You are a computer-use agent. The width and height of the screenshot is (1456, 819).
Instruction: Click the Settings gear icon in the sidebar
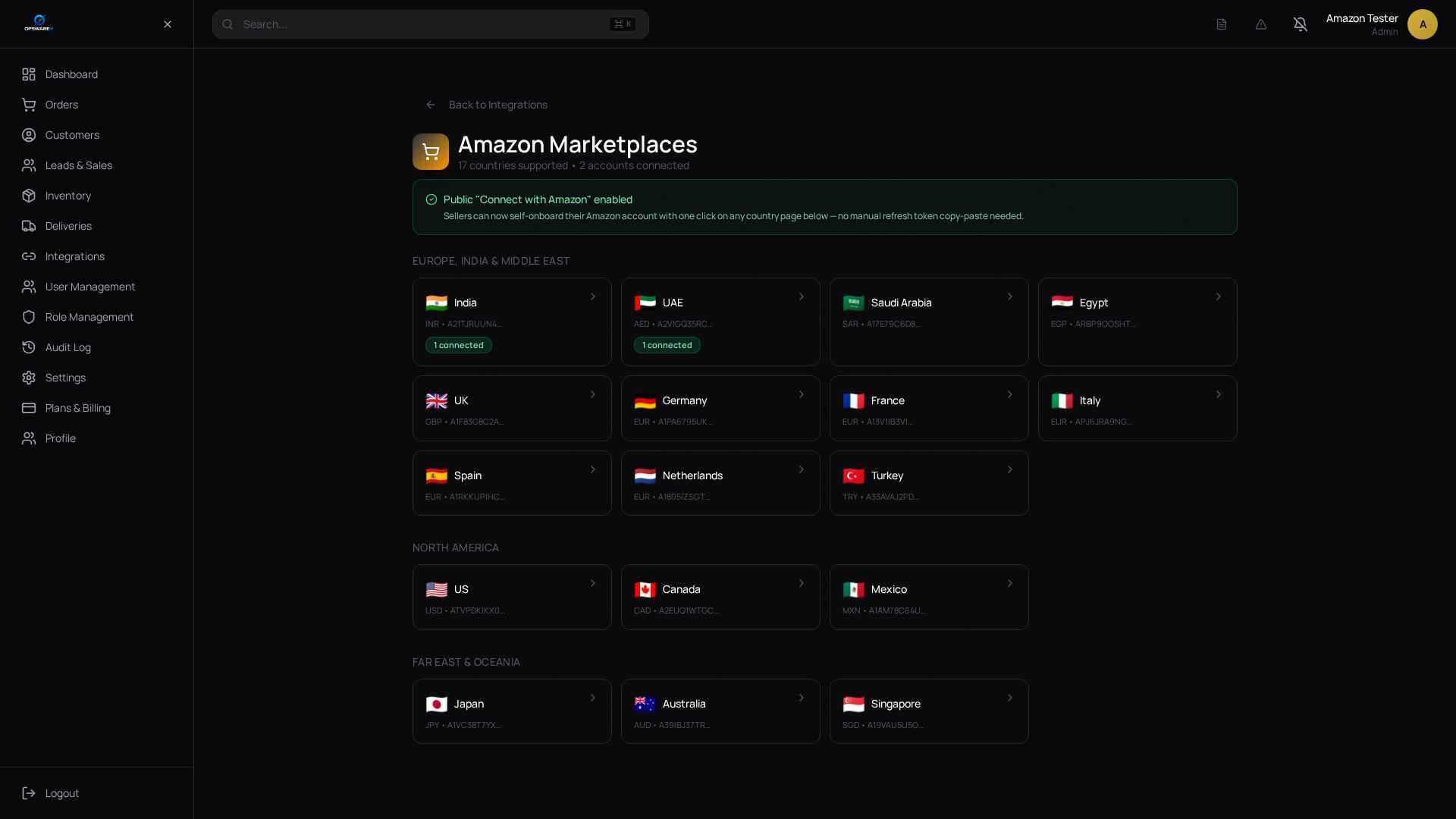click(x=29, y=378)
